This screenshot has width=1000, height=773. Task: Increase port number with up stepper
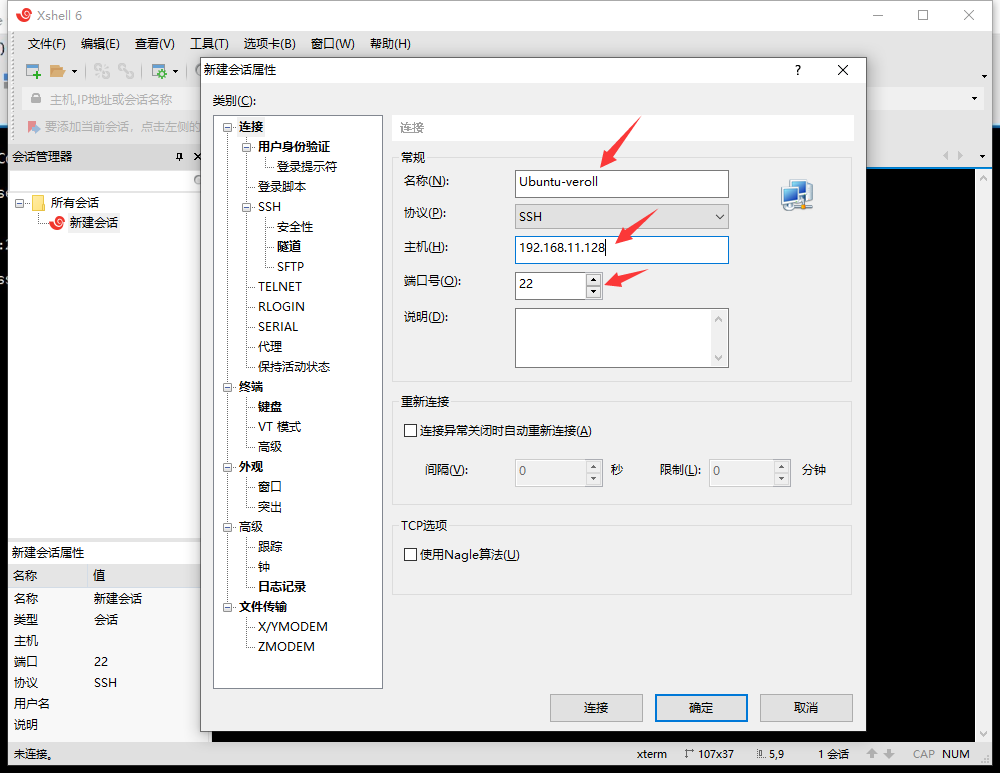coord(593,279)
